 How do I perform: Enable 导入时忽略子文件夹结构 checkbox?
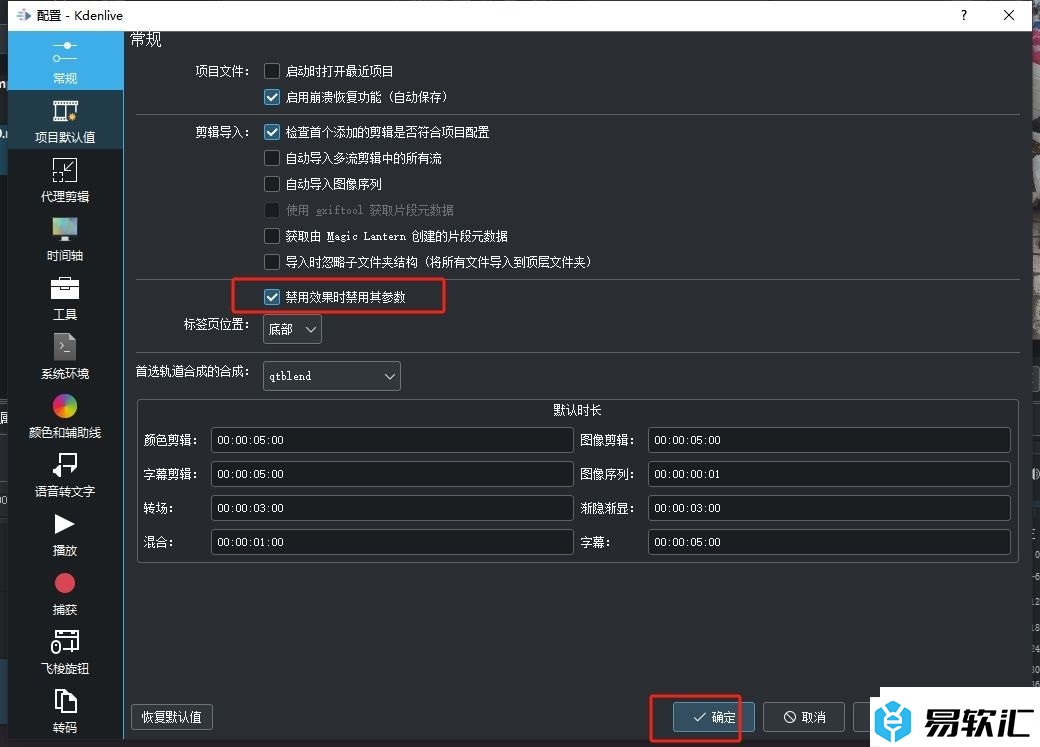point(272,262)
